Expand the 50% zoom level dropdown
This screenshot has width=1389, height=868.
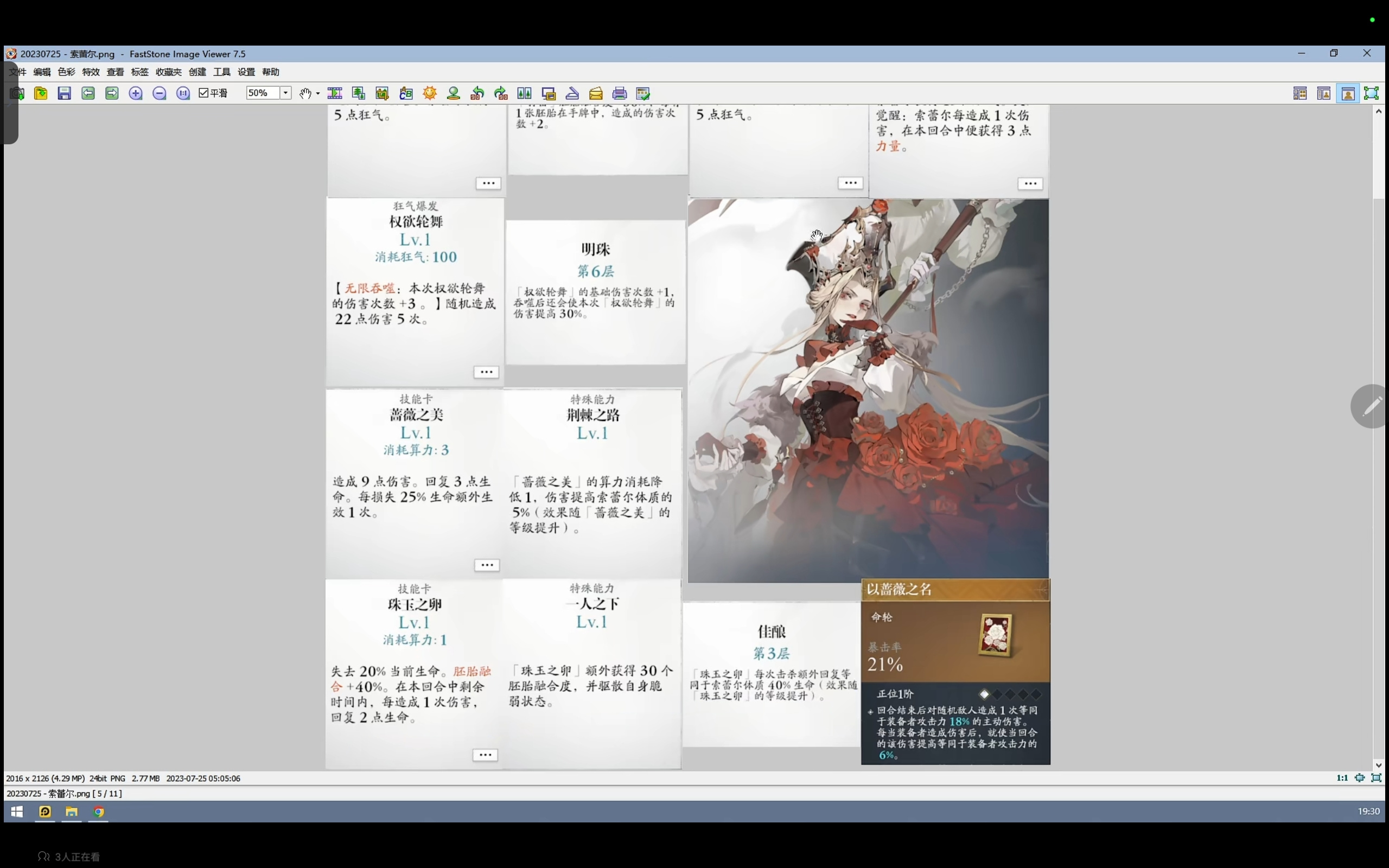(285, 93)
